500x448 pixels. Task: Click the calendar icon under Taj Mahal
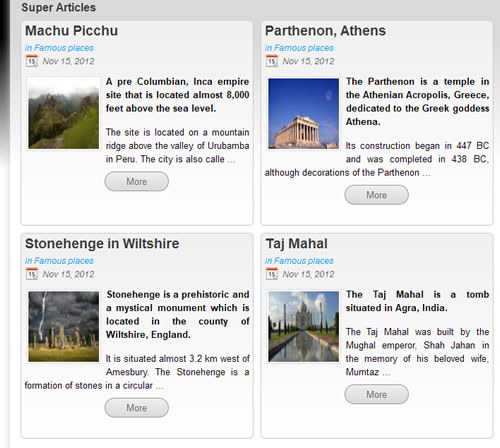click(x=272, y=274)
